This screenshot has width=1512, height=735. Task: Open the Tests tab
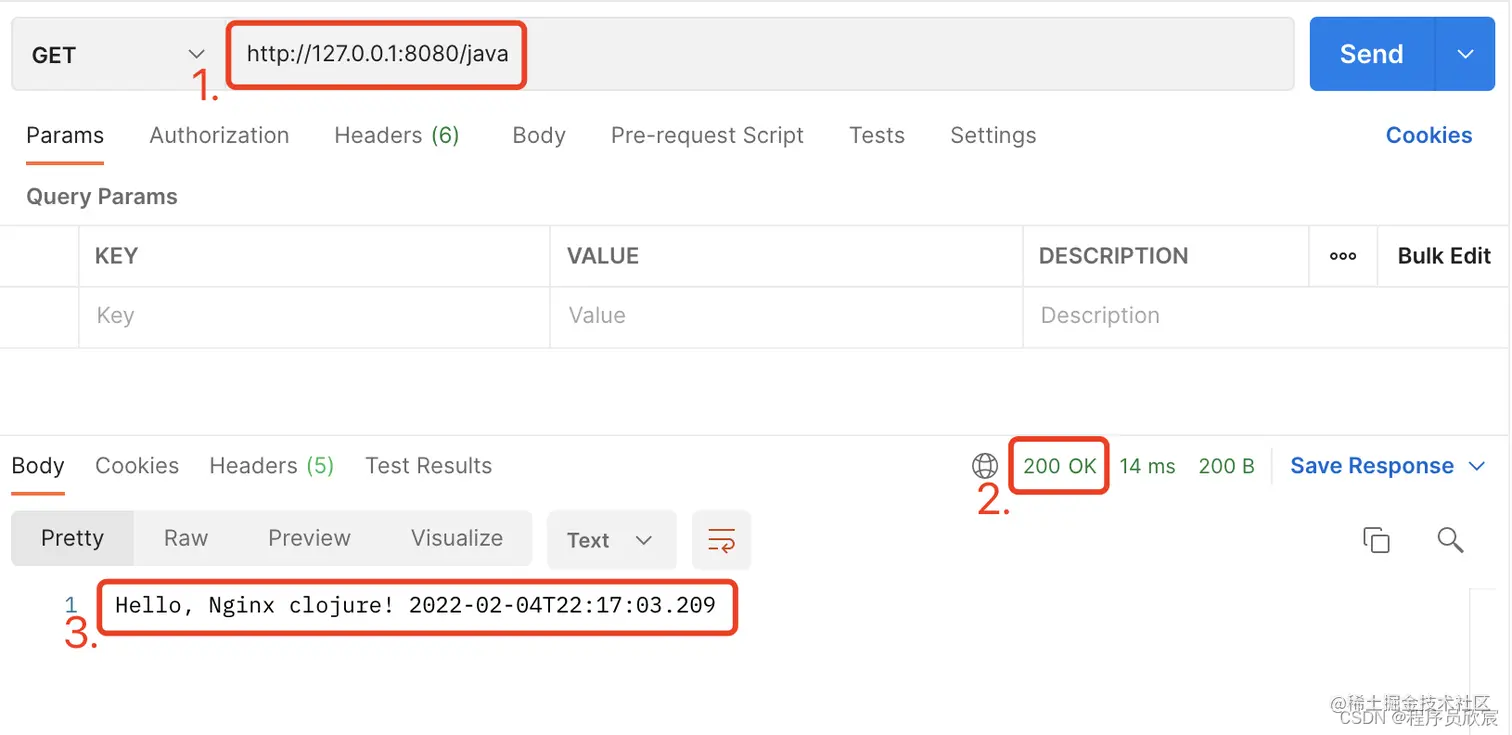click(877, 136)
